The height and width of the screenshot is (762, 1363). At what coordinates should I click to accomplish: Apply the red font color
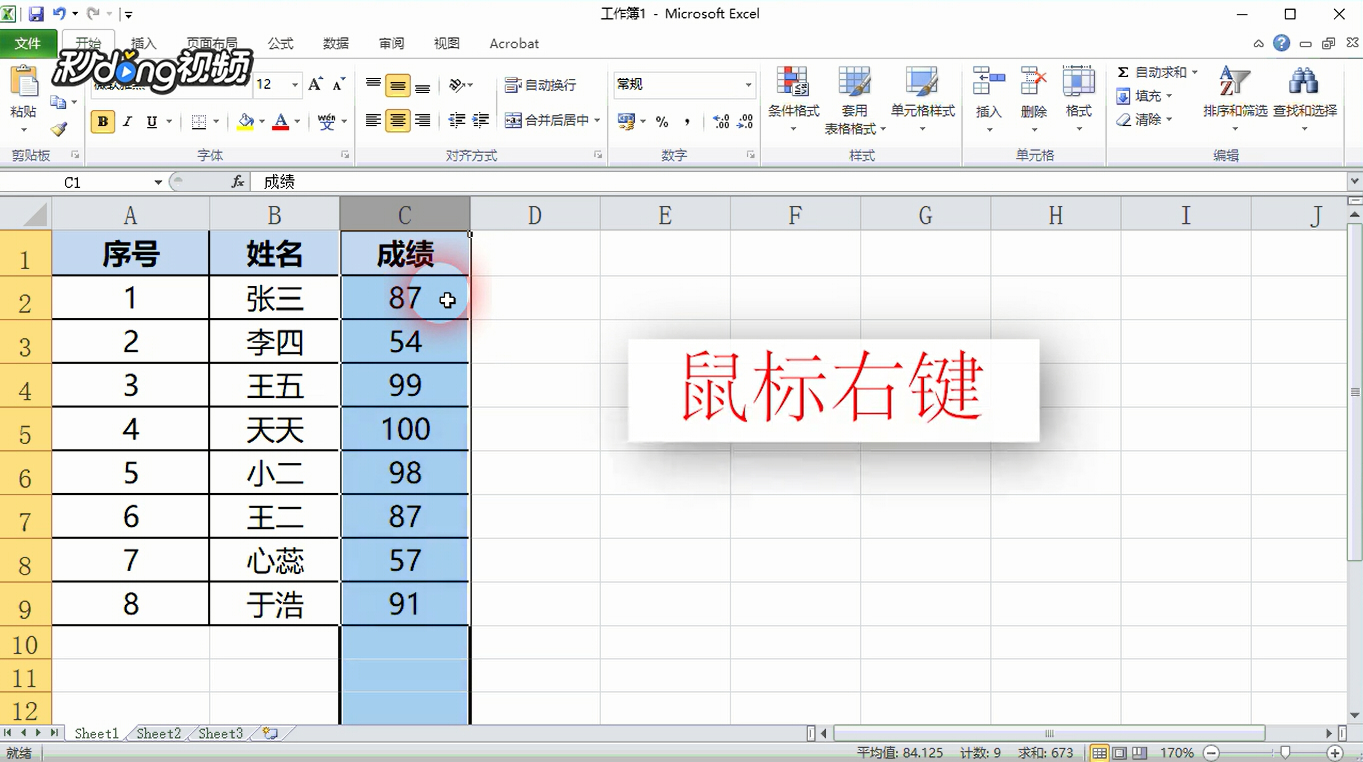point(281,122)
